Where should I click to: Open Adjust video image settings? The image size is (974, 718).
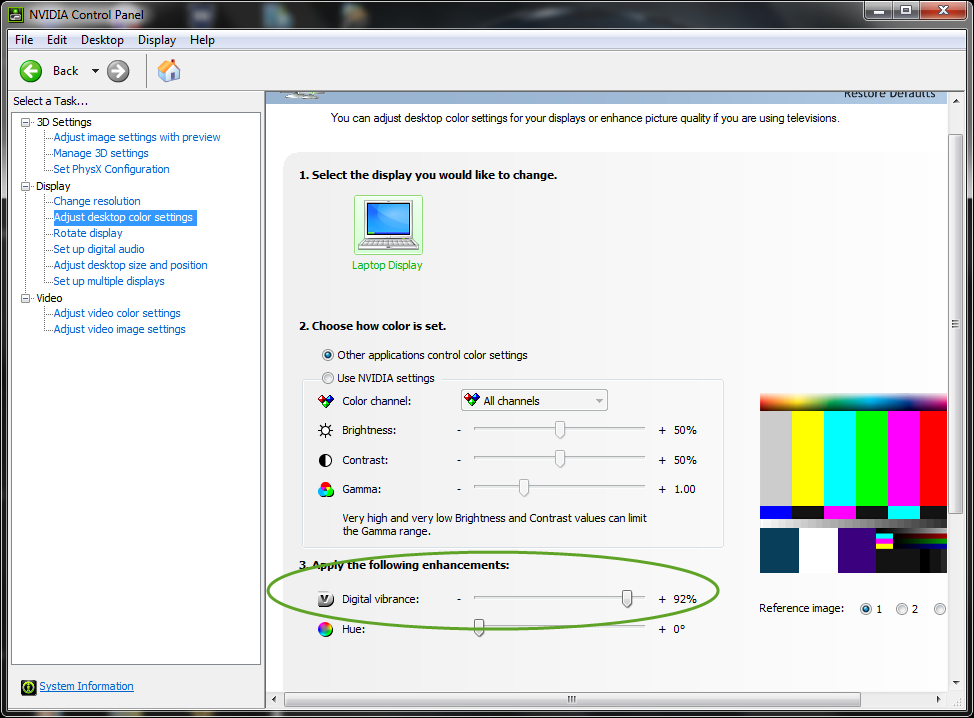(x=119, y=329)
